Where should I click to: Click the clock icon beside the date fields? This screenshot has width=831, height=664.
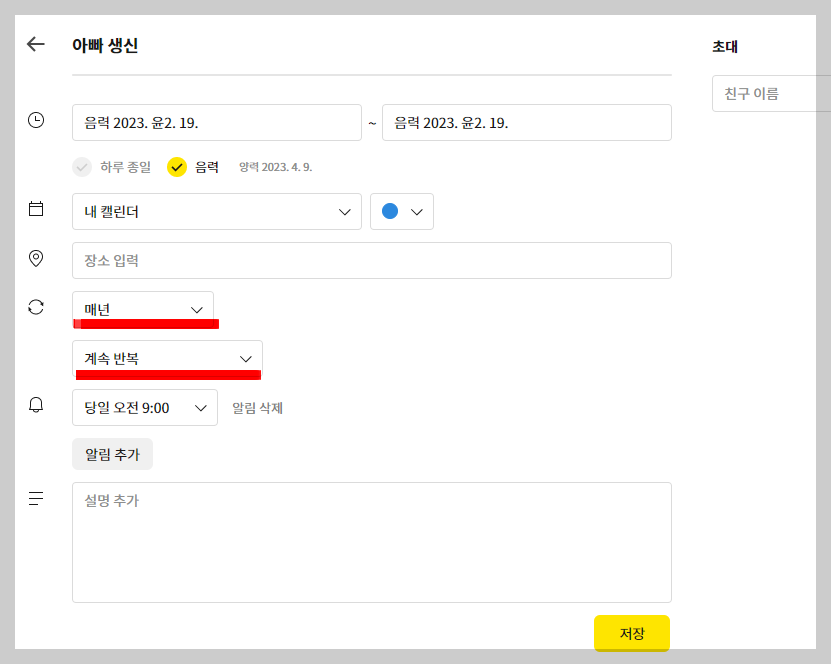(36, 120)
